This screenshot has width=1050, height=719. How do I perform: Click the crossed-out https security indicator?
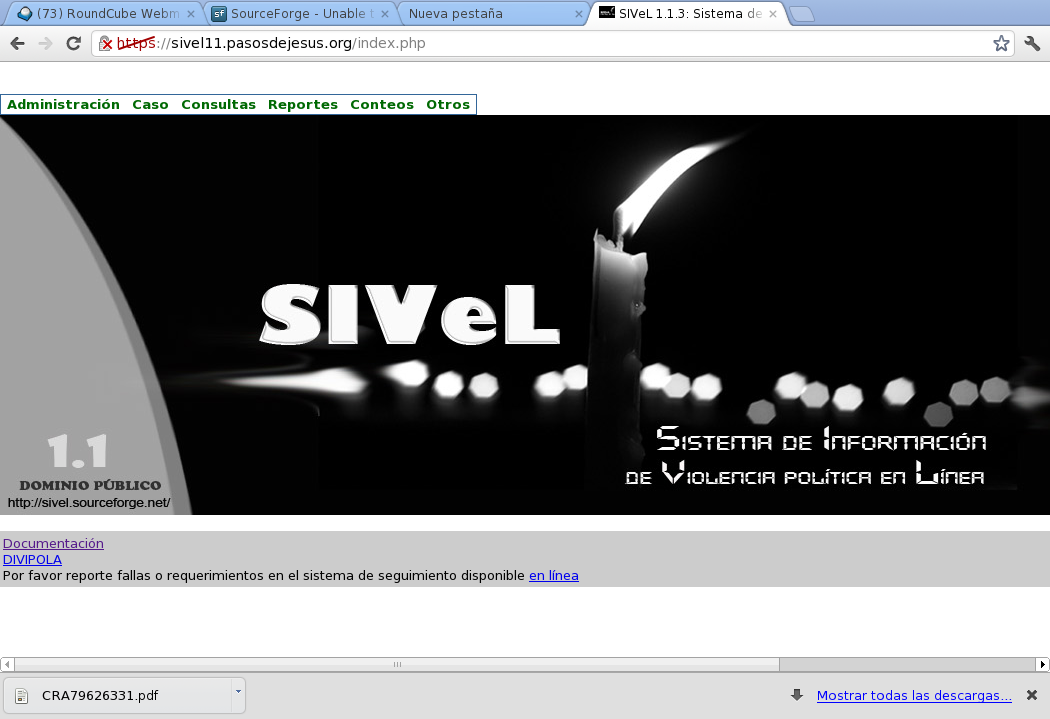(x=106, y=43)
